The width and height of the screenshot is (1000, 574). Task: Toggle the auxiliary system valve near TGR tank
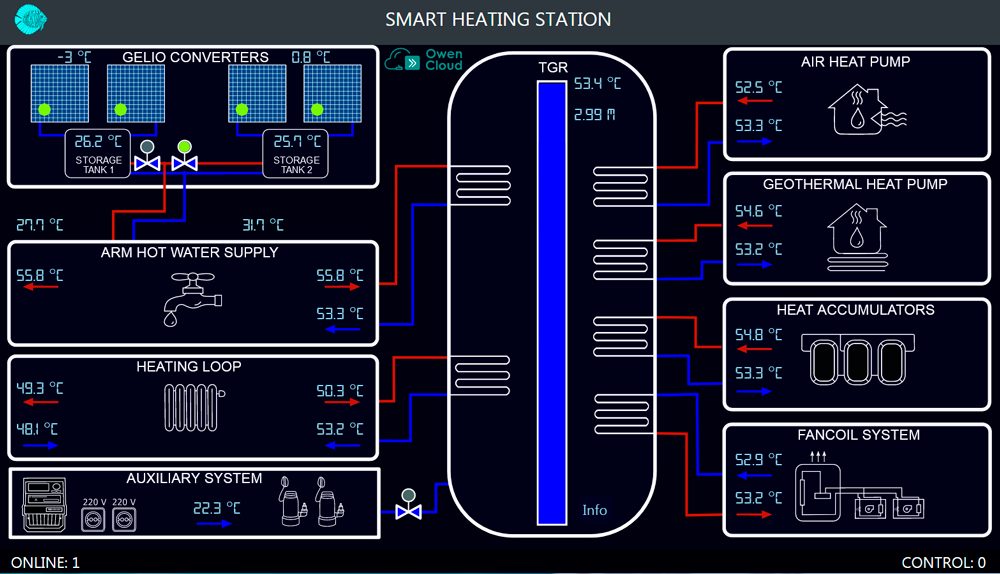[x=407, y=508]
